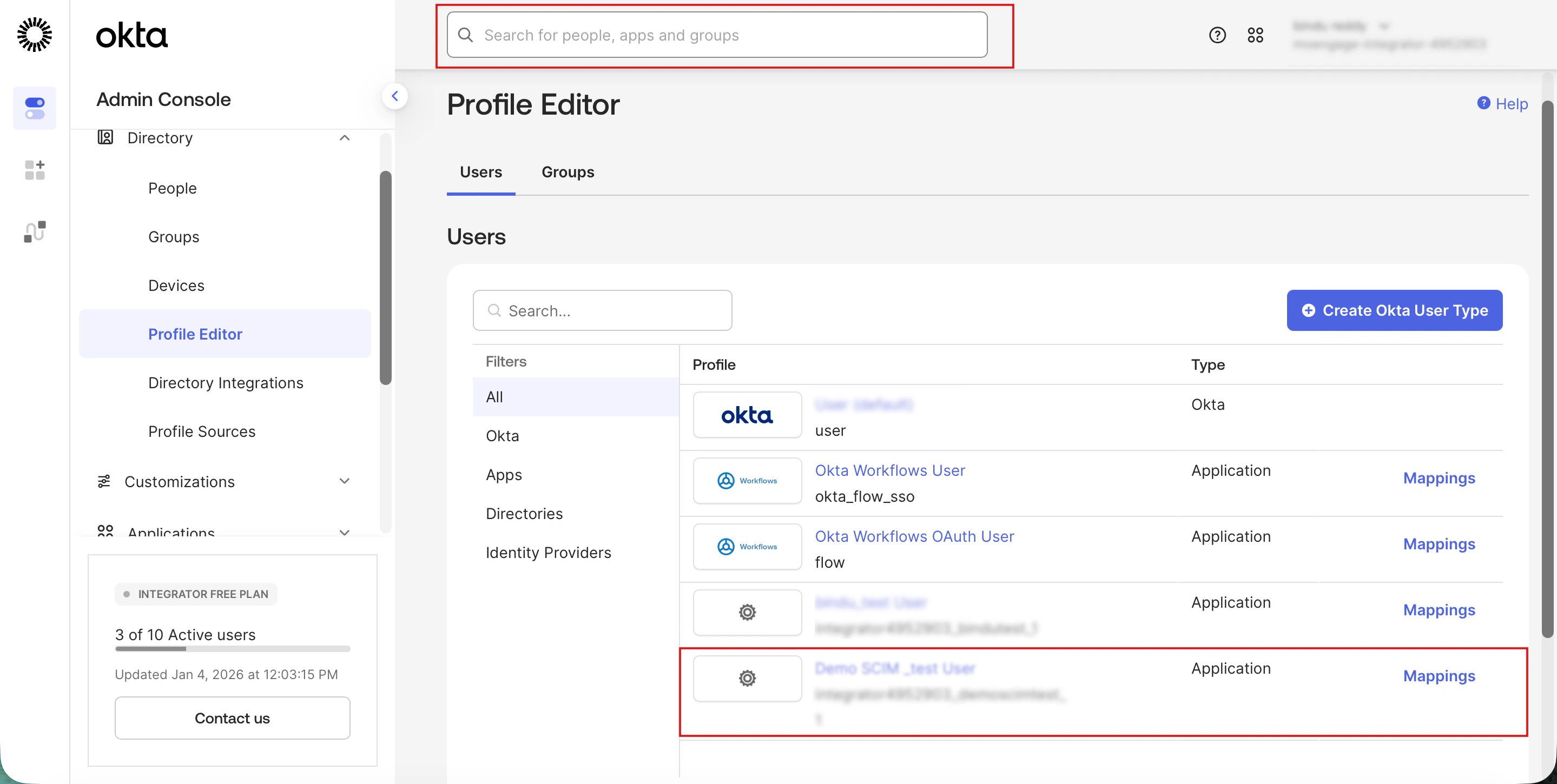This screenshot has width=1557, height=784.
Task: Click Create Okta User Type button
Action: tap(1394, 310)
